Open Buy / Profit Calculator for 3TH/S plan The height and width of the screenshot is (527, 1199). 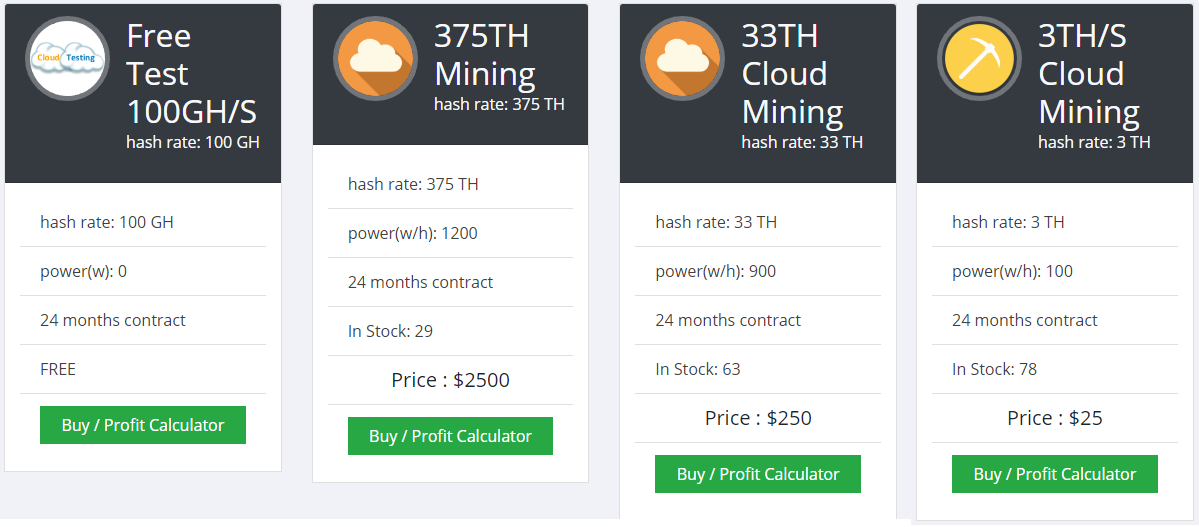(1054, 474)
